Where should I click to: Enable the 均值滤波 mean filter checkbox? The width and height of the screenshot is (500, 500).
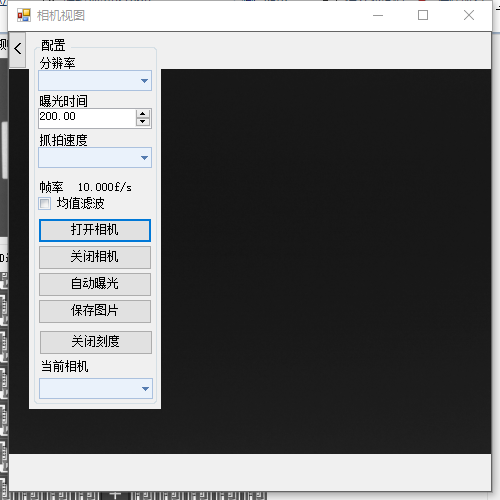point(45,203)
